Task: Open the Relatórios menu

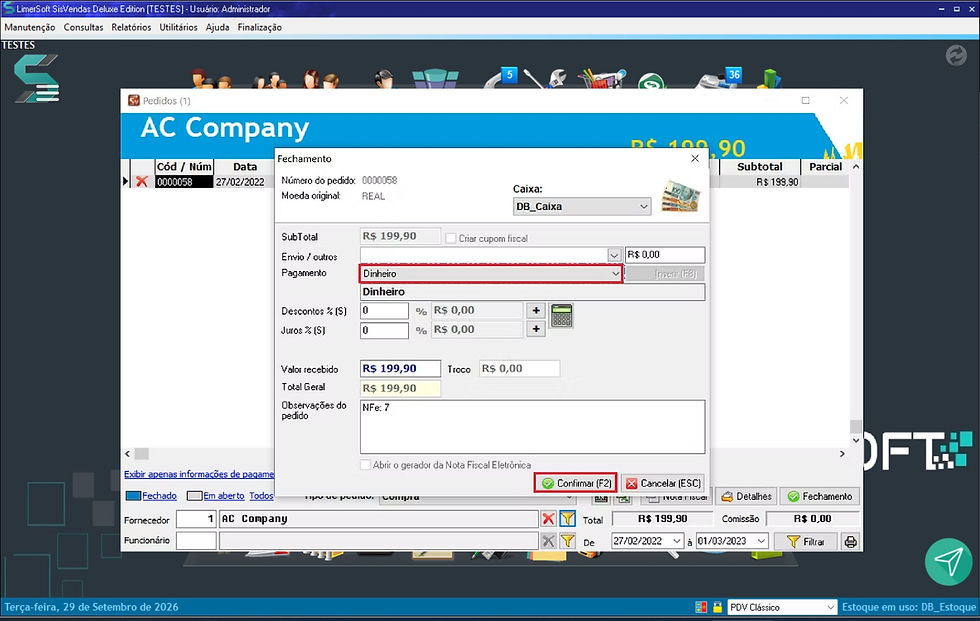Action: 131,27
